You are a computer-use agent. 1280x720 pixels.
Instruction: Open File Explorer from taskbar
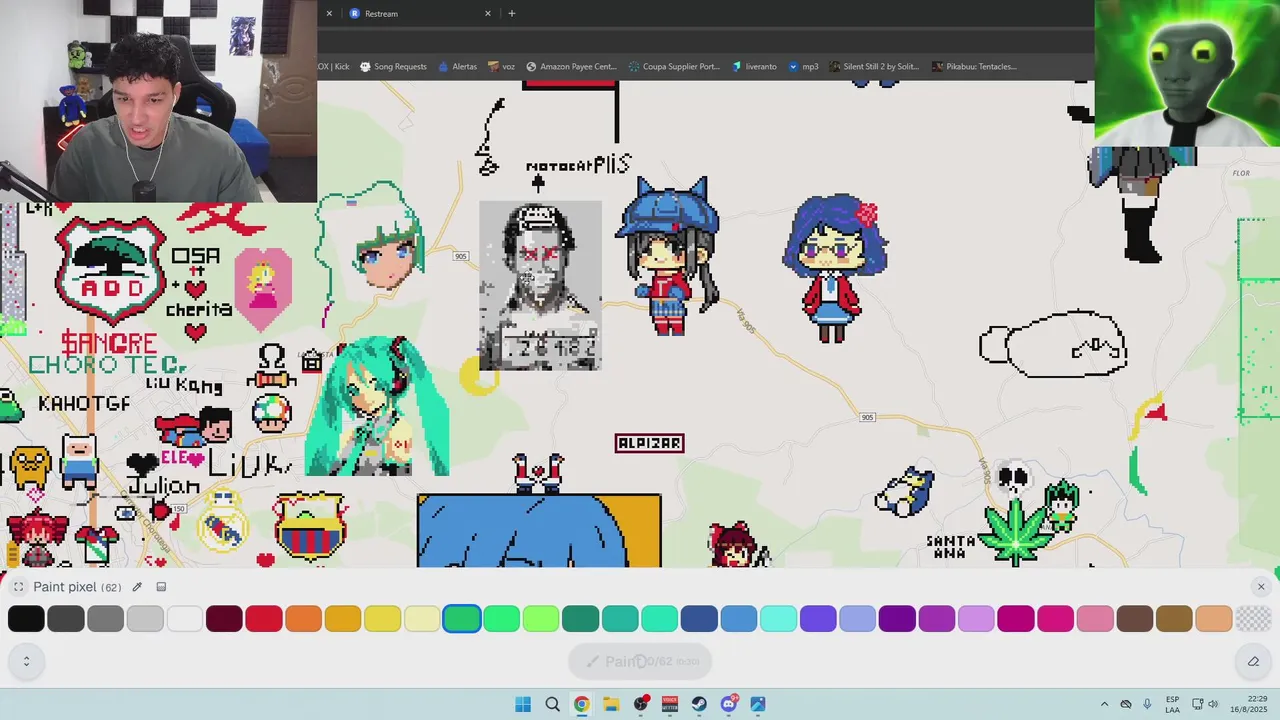click(x=611, y=704)
